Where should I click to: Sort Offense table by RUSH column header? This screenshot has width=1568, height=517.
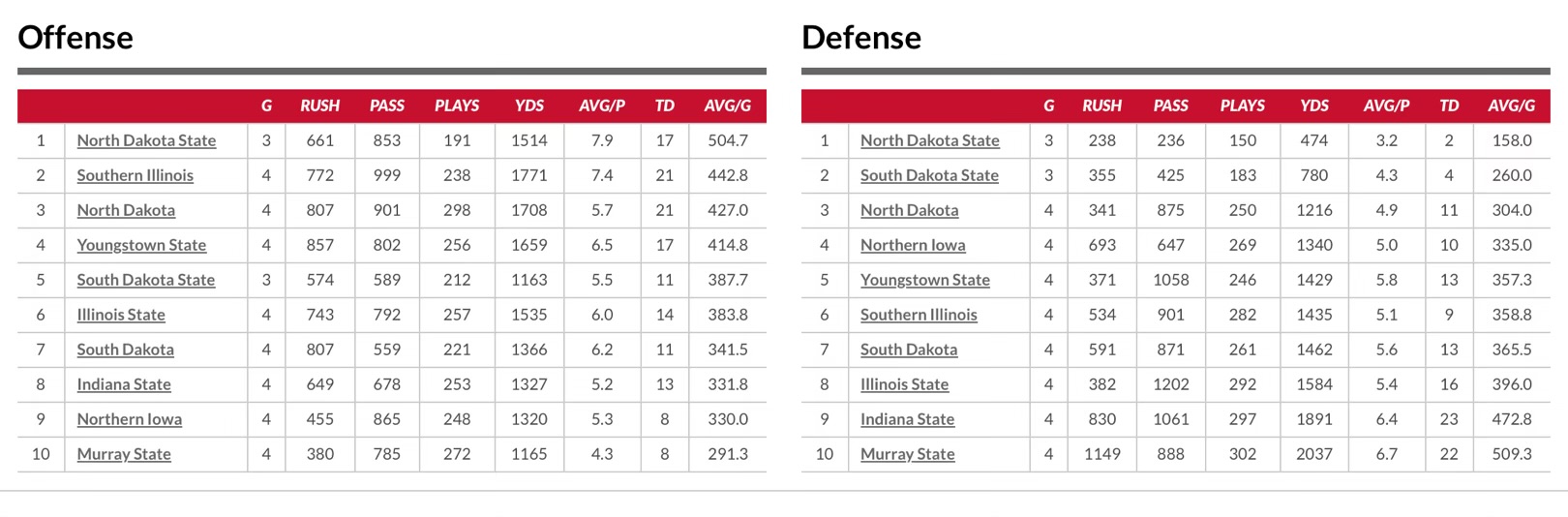coord(319,106)
